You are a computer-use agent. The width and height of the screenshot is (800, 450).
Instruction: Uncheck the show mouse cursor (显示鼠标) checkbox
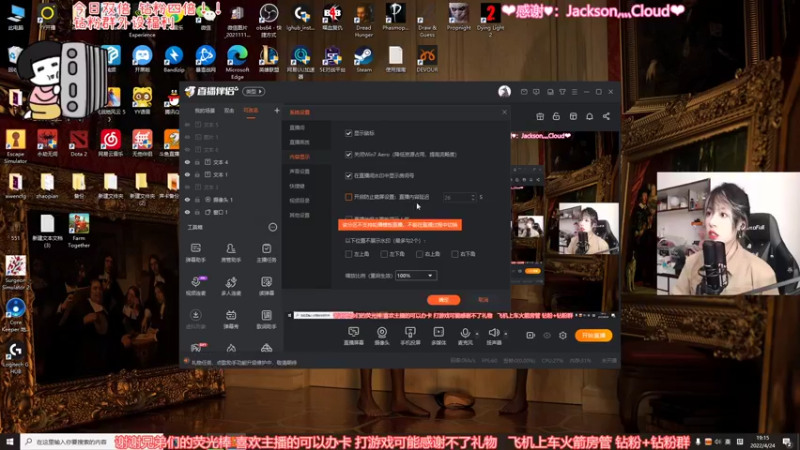click(x=348, y=133)
